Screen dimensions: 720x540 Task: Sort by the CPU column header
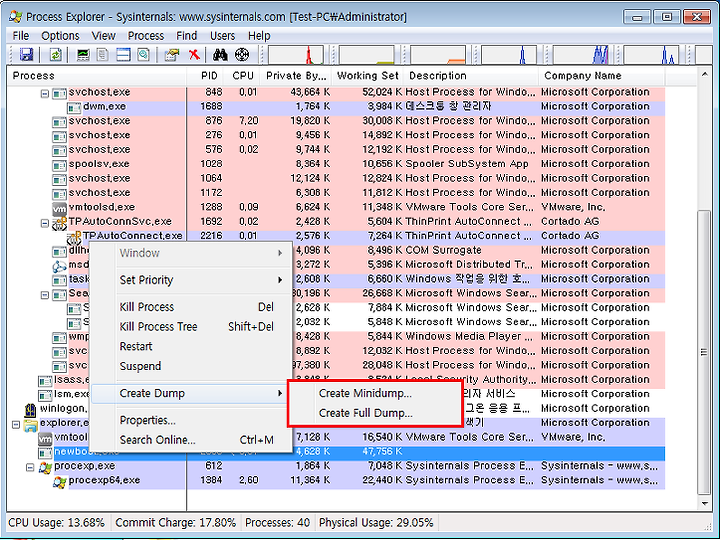(242, 76)
